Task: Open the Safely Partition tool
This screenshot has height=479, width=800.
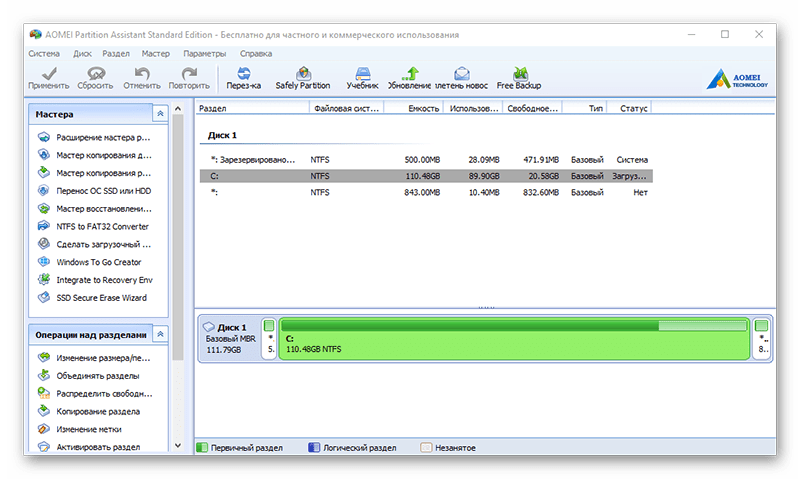Action: click(303, 78)
